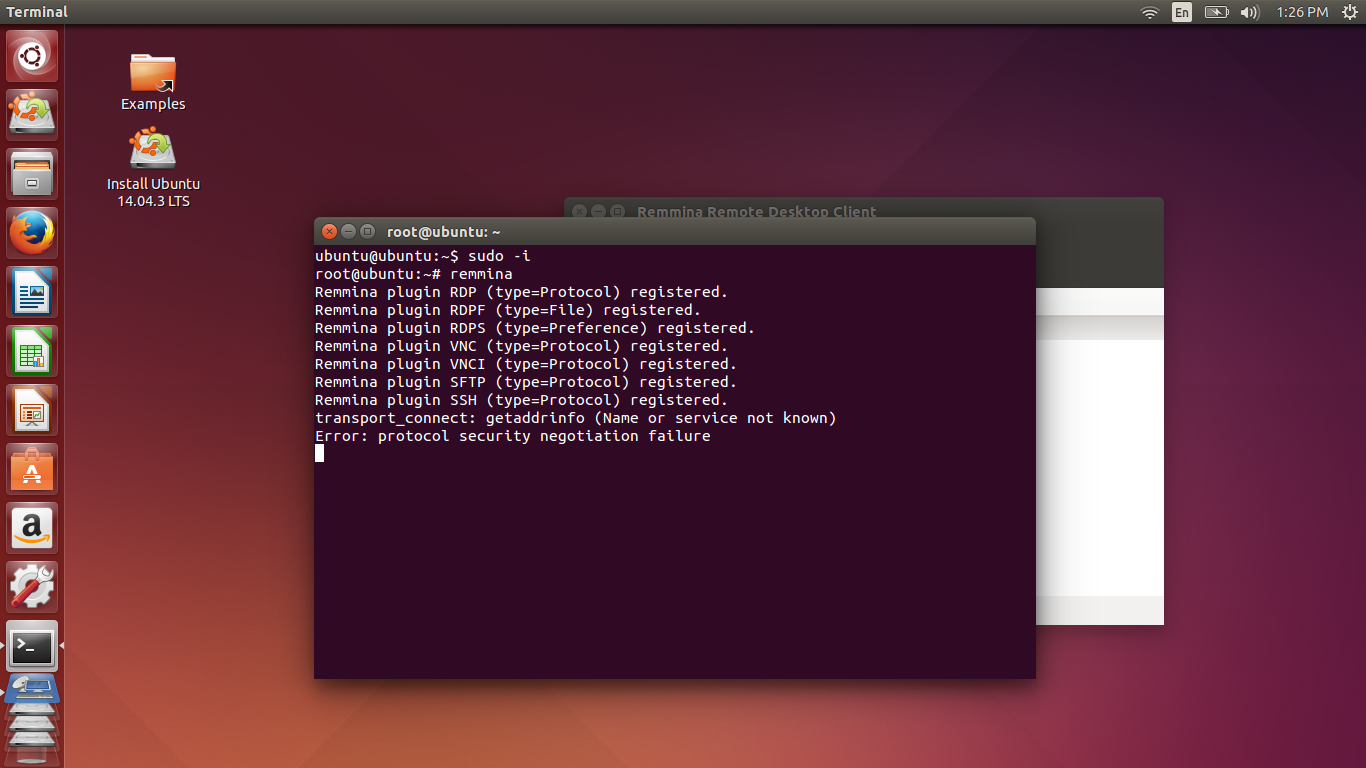Click the 'sudo -i' command line
The image size is (1366, 768).
click(423, 256)
